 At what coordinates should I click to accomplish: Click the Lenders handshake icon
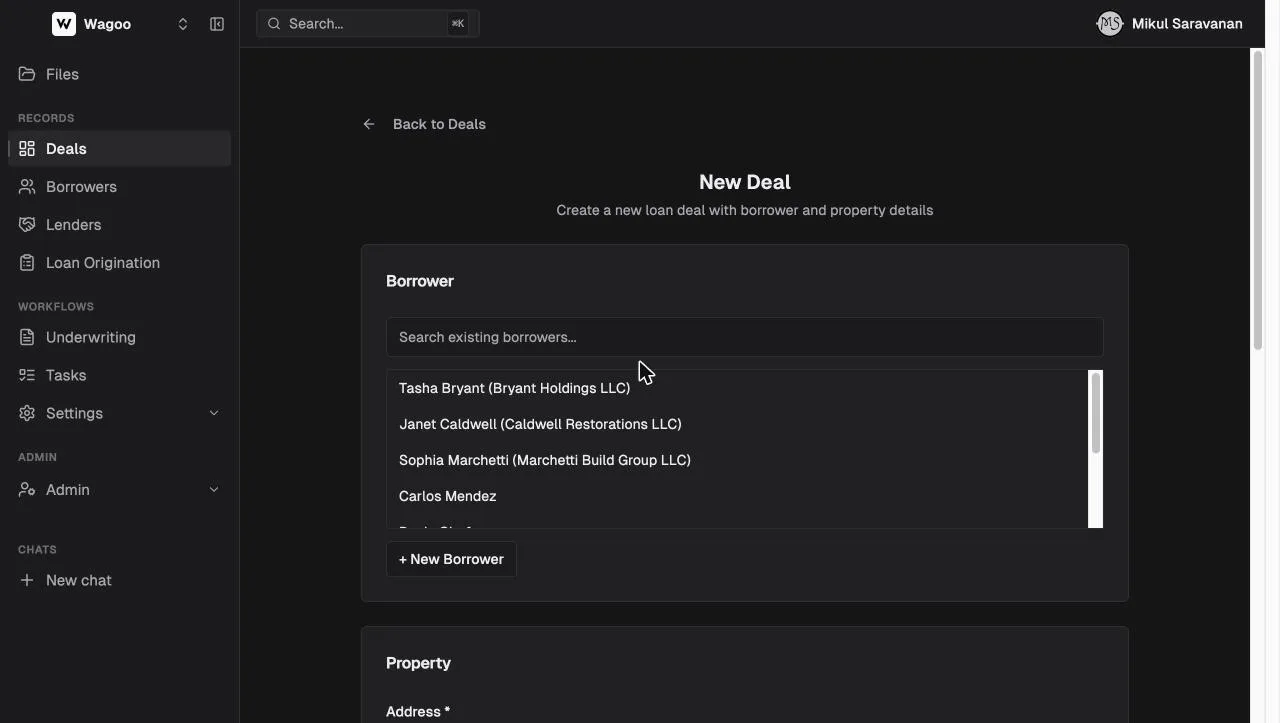27,225
